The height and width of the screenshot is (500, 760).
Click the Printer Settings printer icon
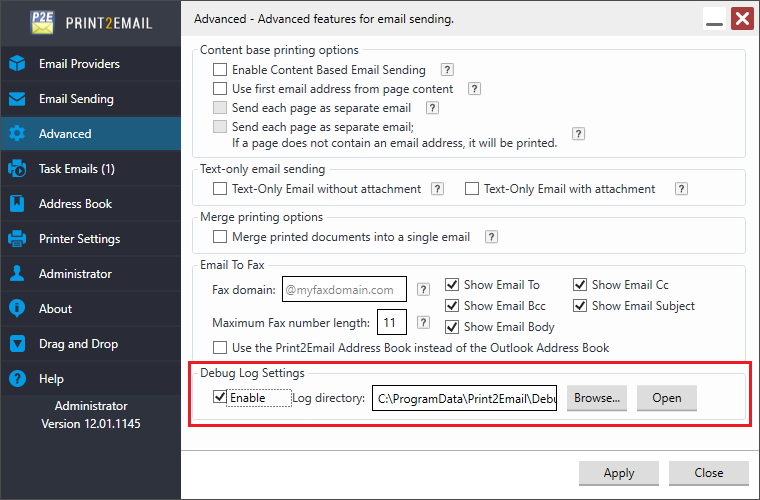click(17, 239)
